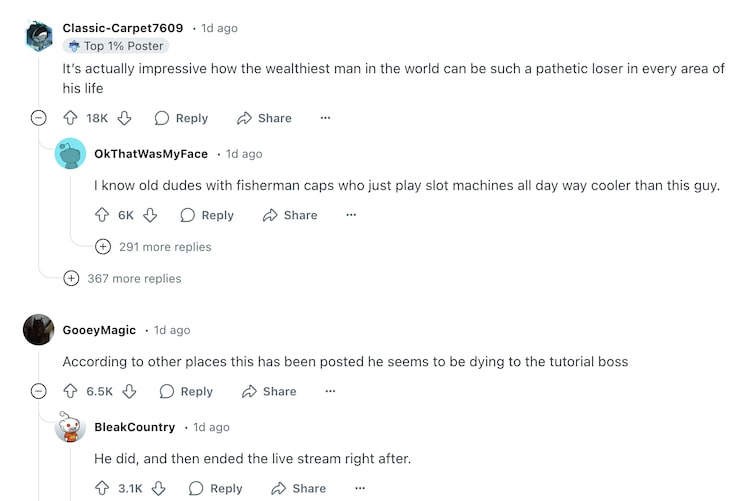Upvote BleakCountry's comment
Image resolution: width=750 pixels, height=501 pixels.
coord(102,488)
